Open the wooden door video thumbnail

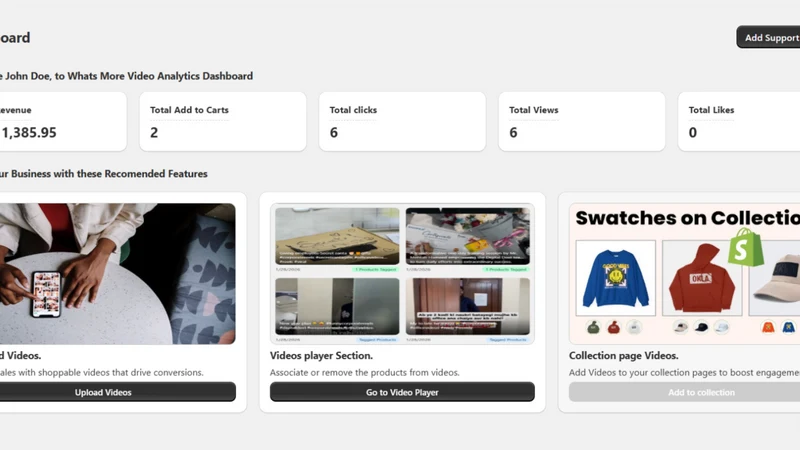tap(468, 306)
